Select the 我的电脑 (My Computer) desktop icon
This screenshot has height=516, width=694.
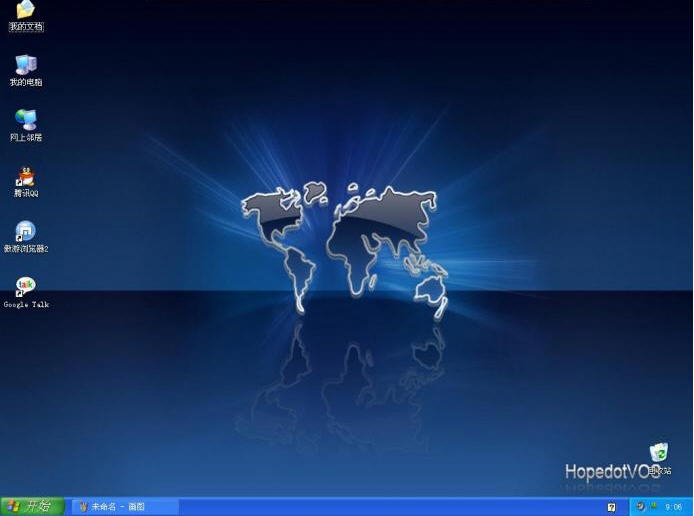point(25,66)
